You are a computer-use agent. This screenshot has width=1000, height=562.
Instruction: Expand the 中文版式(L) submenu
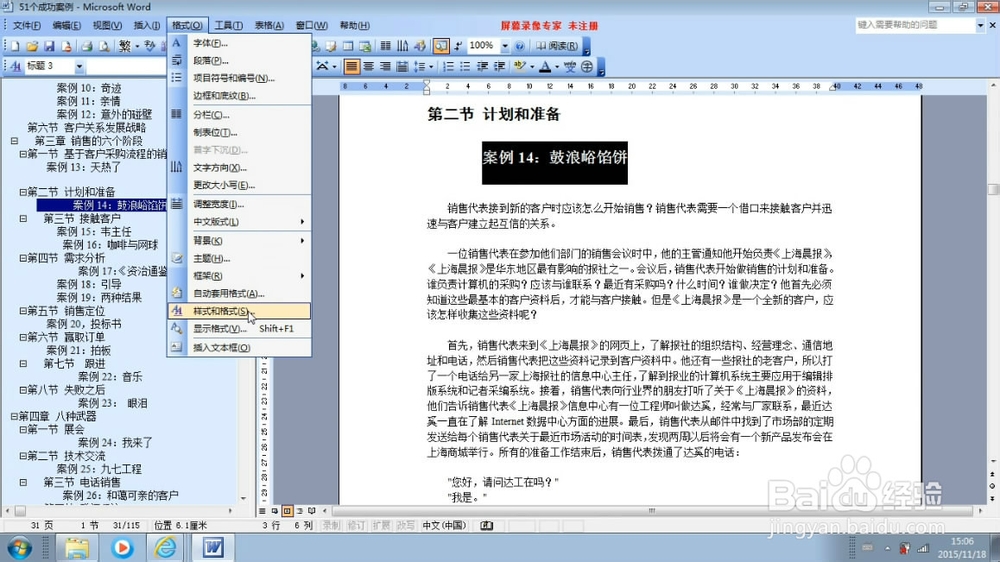[239, 222]
